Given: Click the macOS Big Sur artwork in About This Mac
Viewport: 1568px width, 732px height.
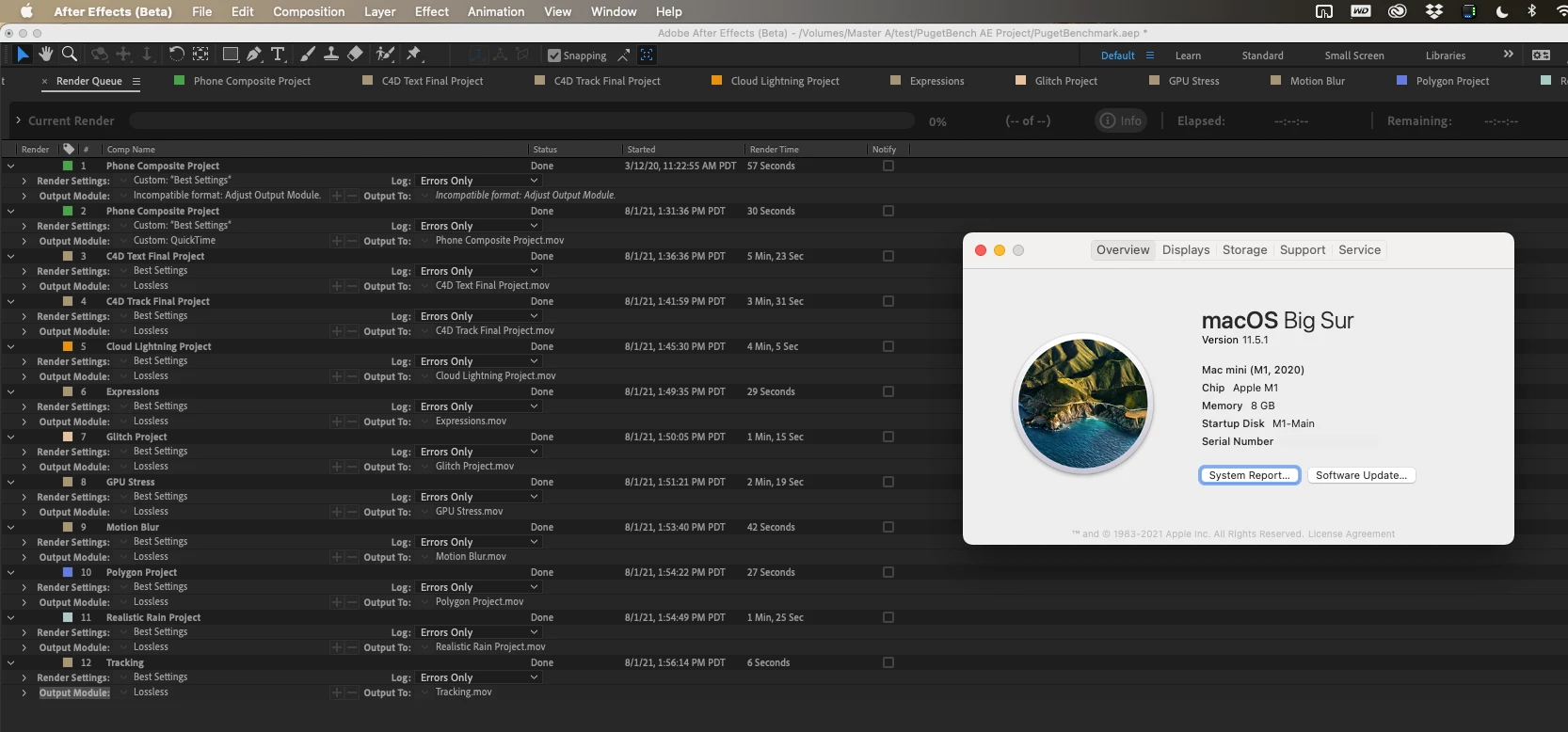Looking at the screenshot, I should tap(1082, 404).
